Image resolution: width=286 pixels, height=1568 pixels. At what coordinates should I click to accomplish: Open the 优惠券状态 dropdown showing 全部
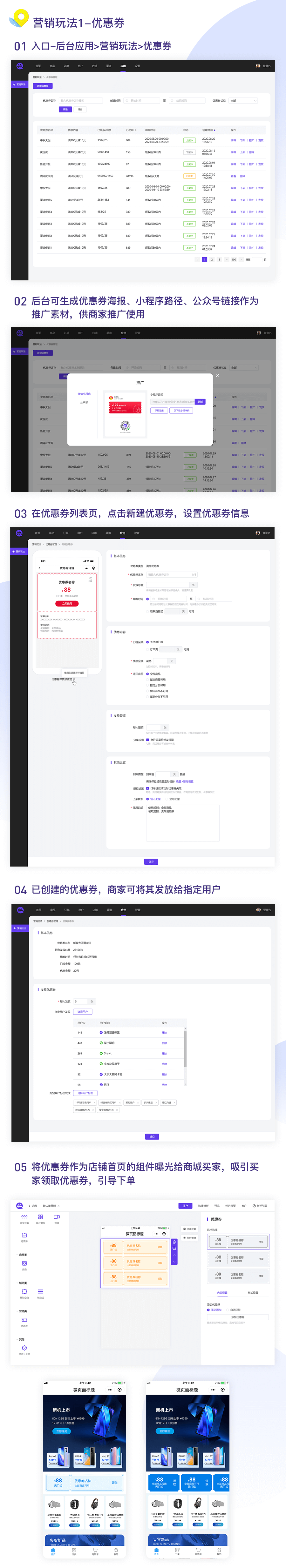[243, 100]
